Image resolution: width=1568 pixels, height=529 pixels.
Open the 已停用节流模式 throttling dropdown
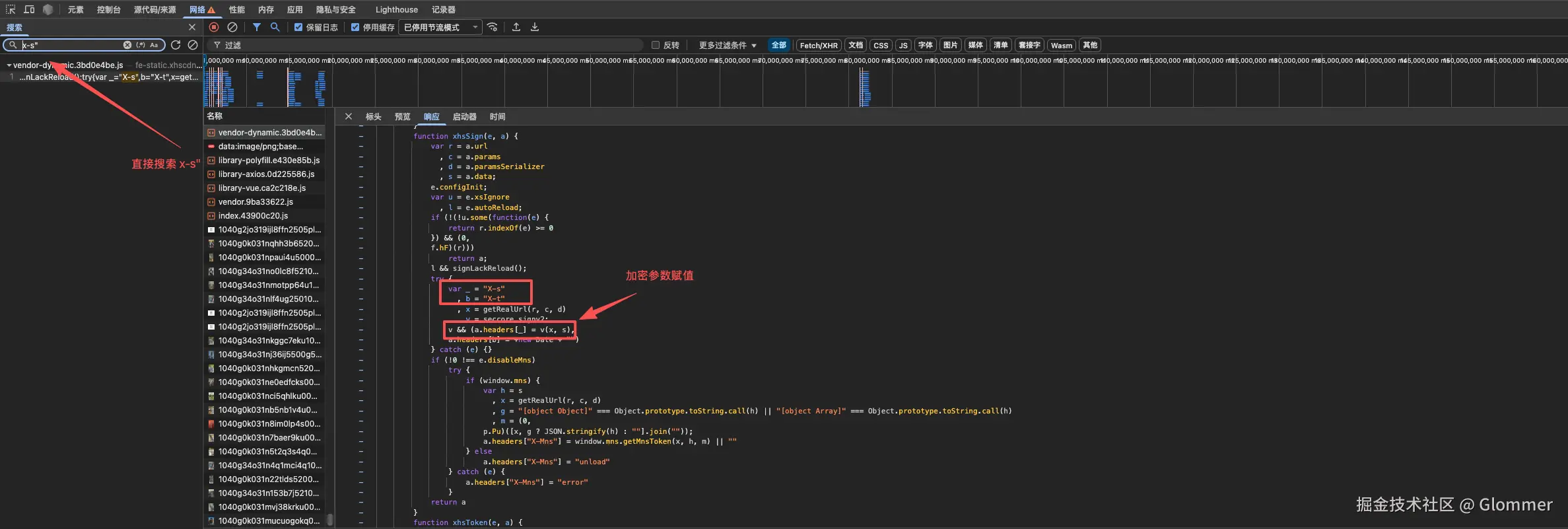click(440, 27)
